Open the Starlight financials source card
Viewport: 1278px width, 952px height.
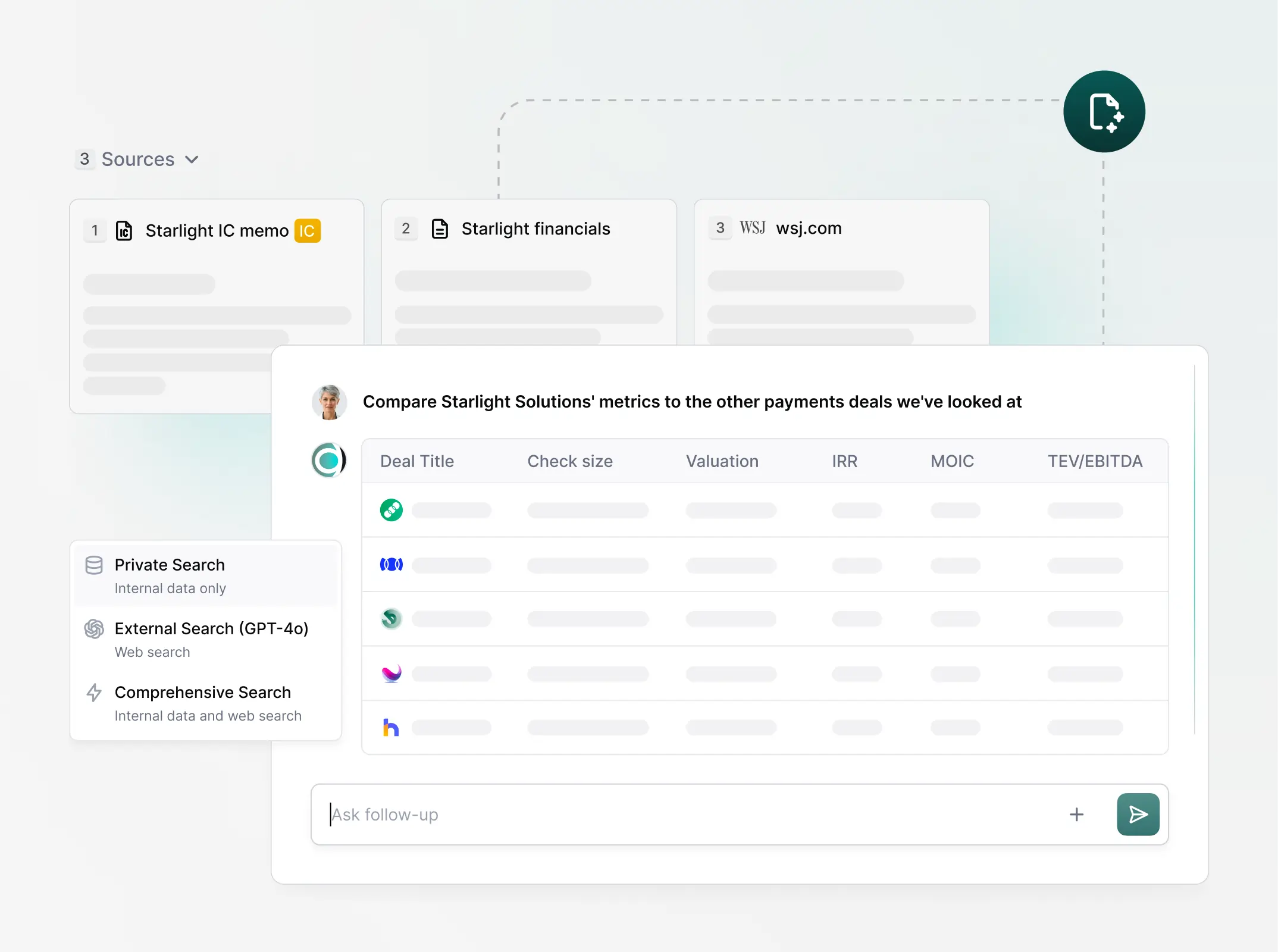pyautogui.click(x=529, y=273)
